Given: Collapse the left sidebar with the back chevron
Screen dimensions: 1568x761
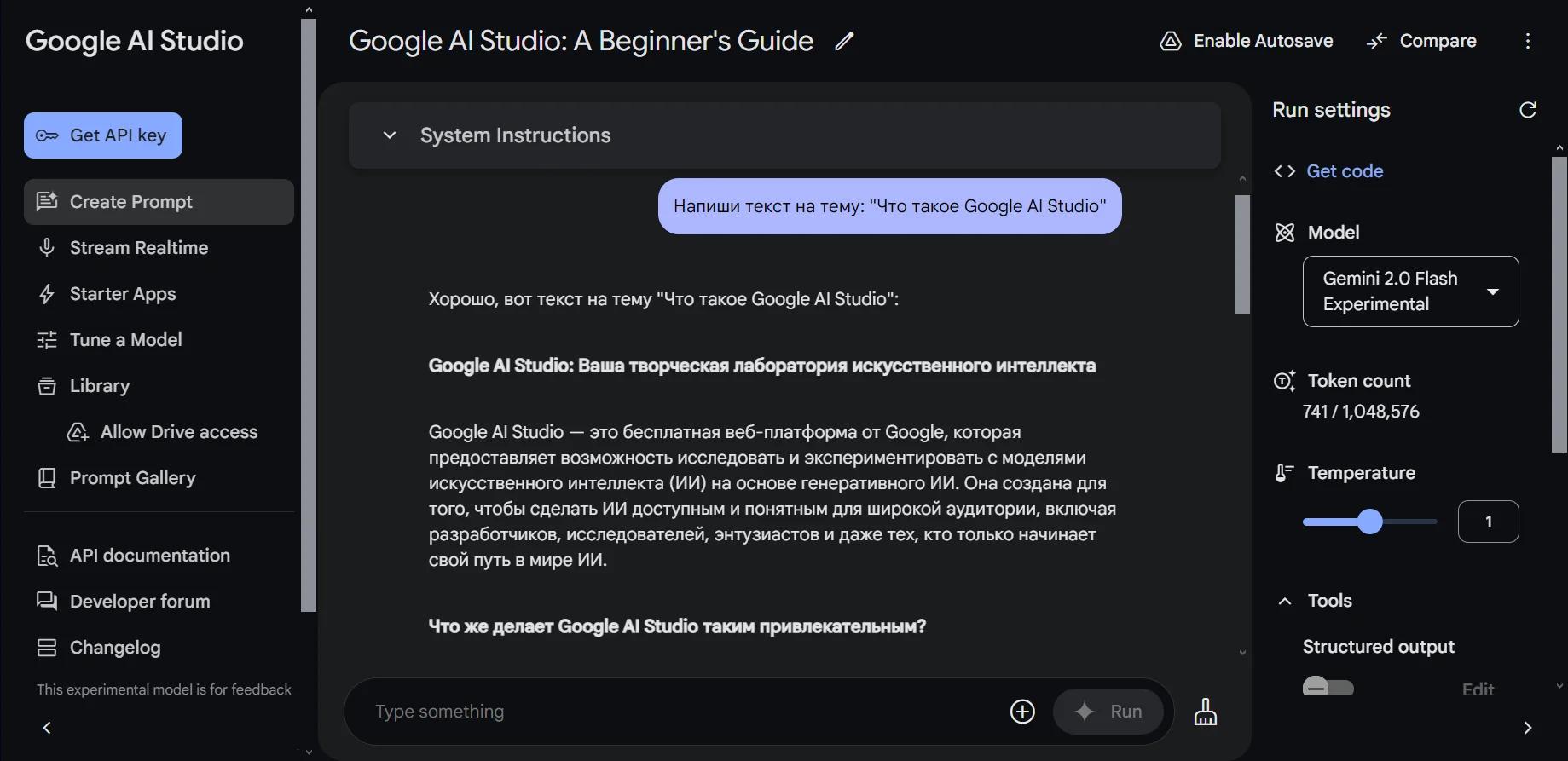Looking at the screenshot, I should click(47, 728).
